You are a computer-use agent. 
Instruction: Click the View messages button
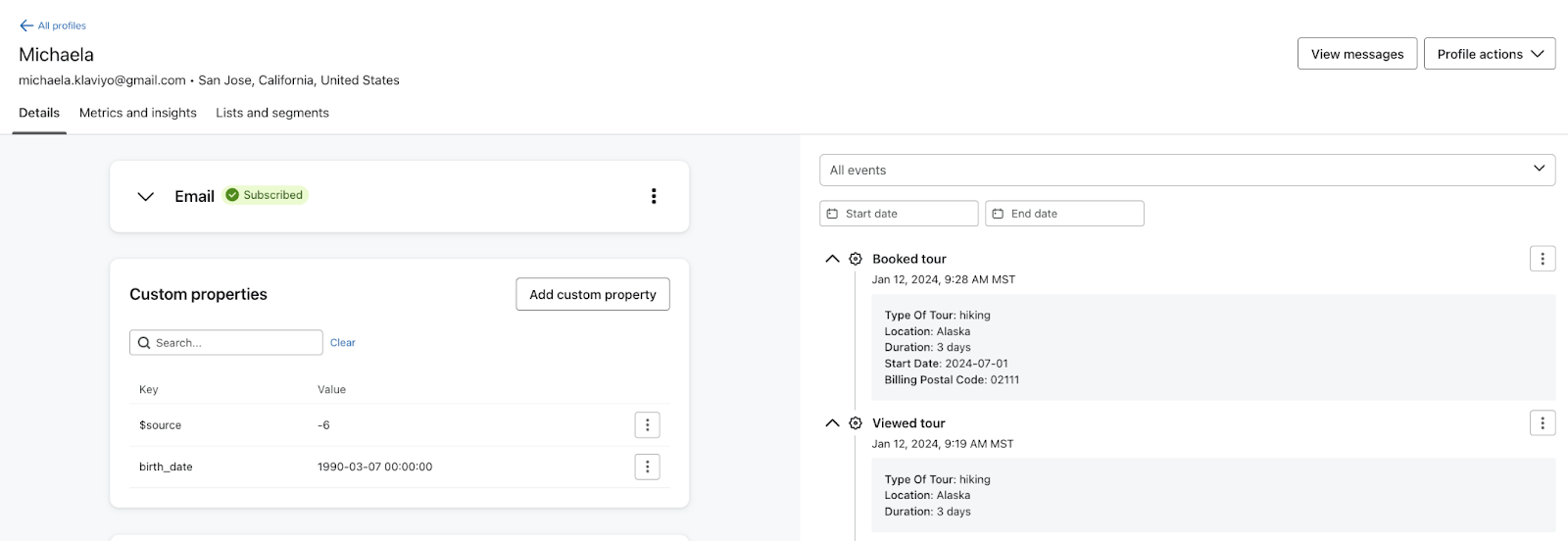tap(1356, 54)
